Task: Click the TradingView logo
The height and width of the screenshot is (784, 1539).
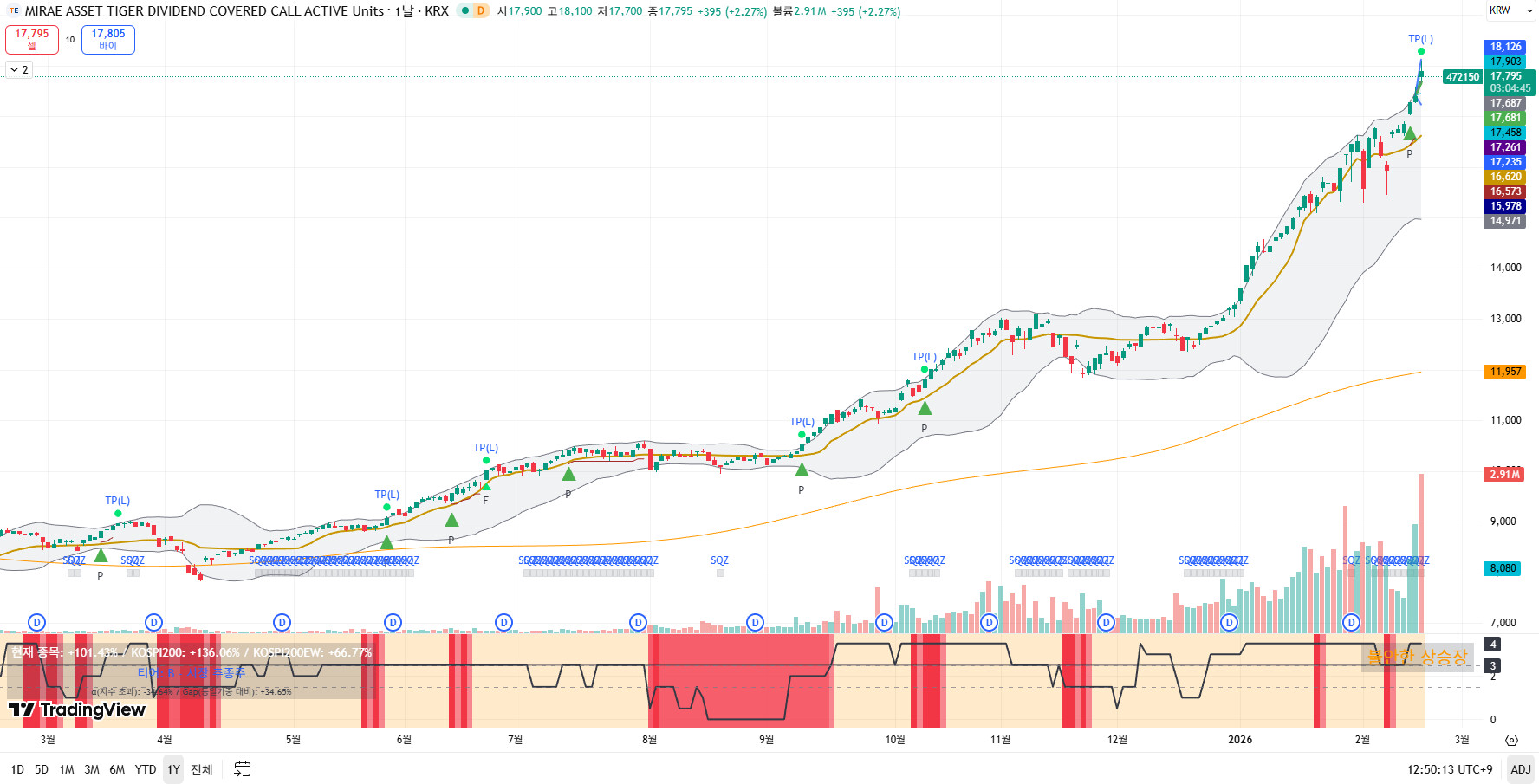Action: (77, 709)
